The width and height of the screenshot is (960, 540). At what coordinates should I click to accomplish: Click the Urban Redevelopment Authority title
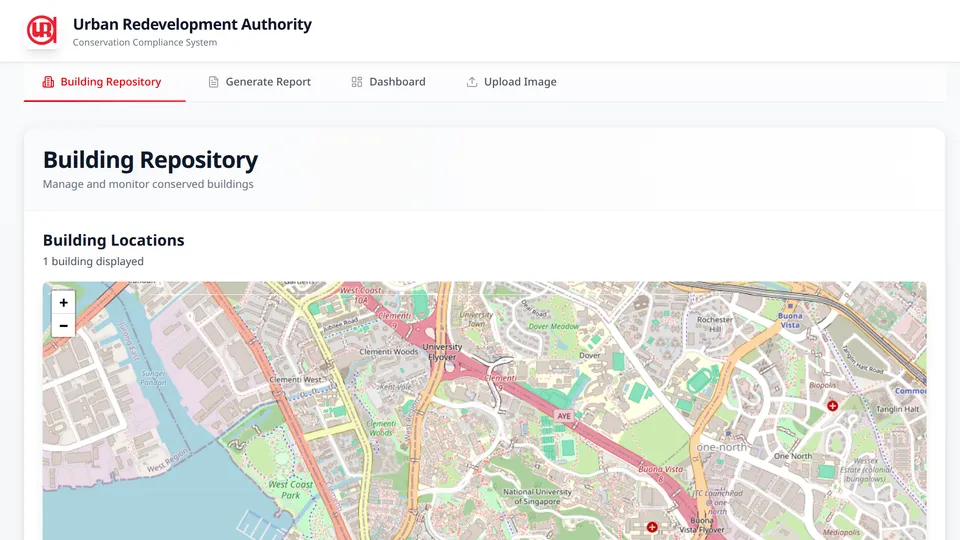[x=192, y=24]
